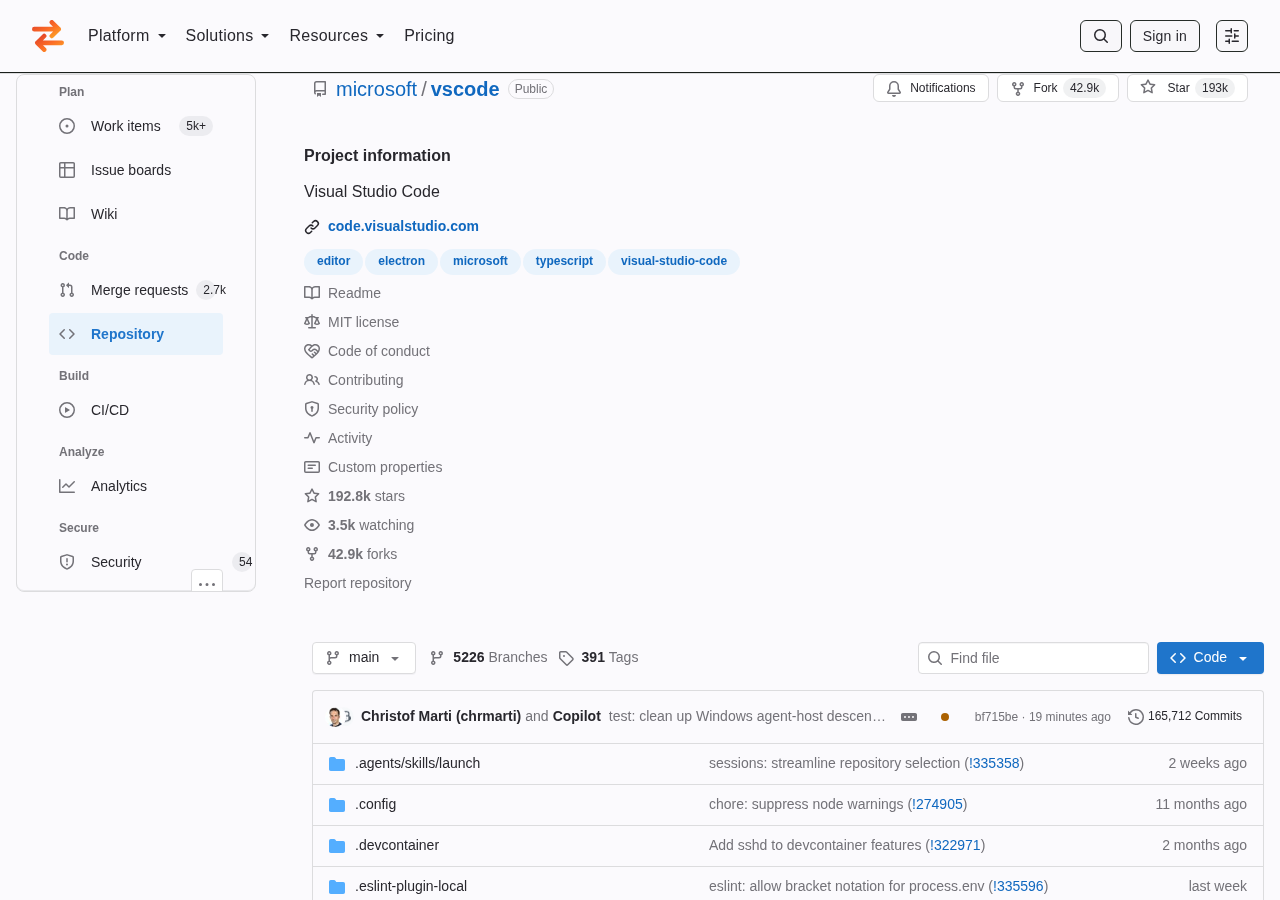Click the Activity pulse icon

pos(312,438)
